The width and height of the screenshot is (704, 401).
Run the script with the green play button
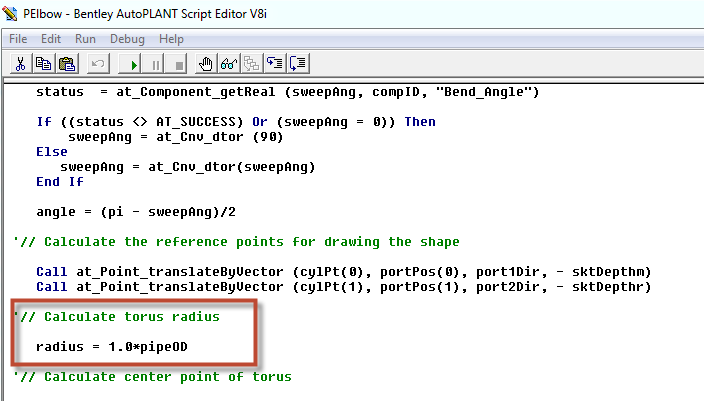(131, 64)
